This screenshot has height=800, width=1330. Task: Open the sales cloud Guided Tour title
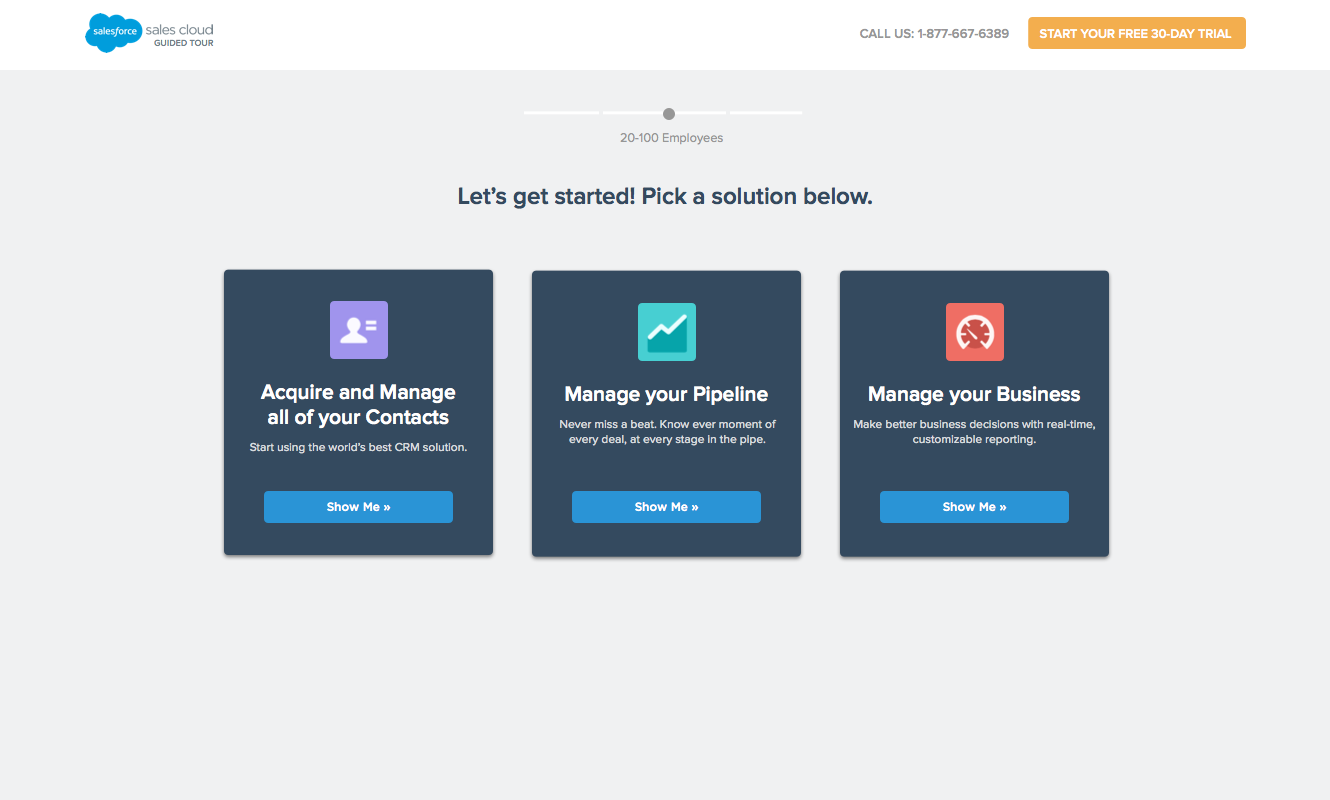(180, 36)
